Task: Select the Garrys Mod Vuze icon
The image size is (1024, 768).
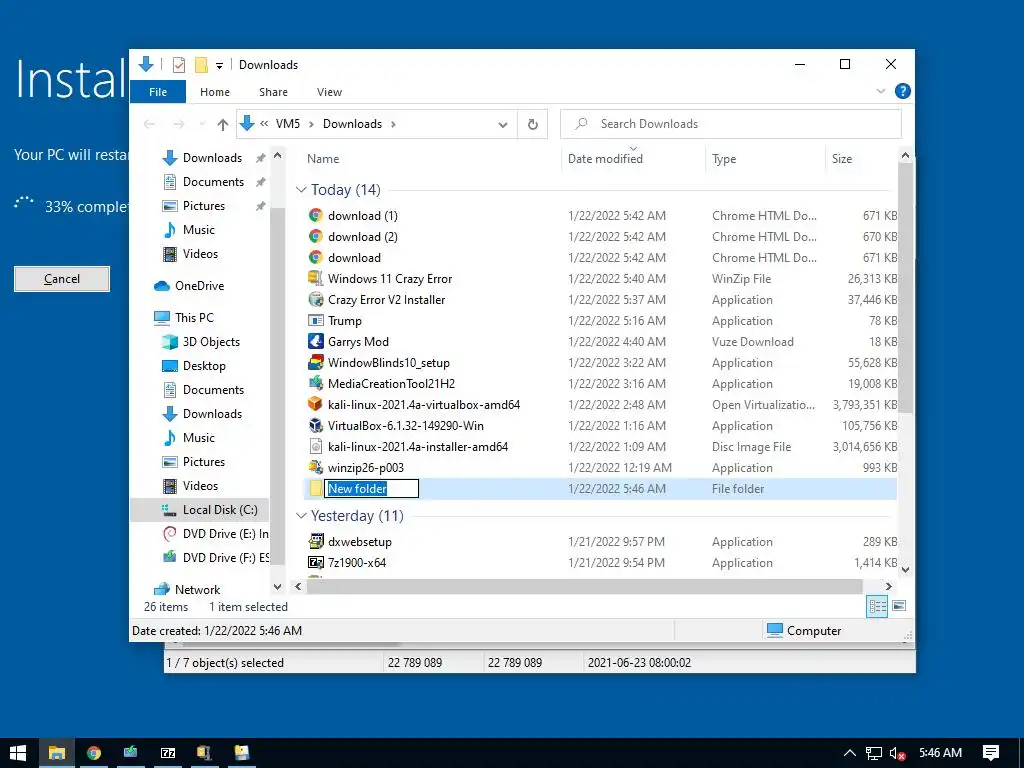Action: pyautogui.click(x=315, y=342)
